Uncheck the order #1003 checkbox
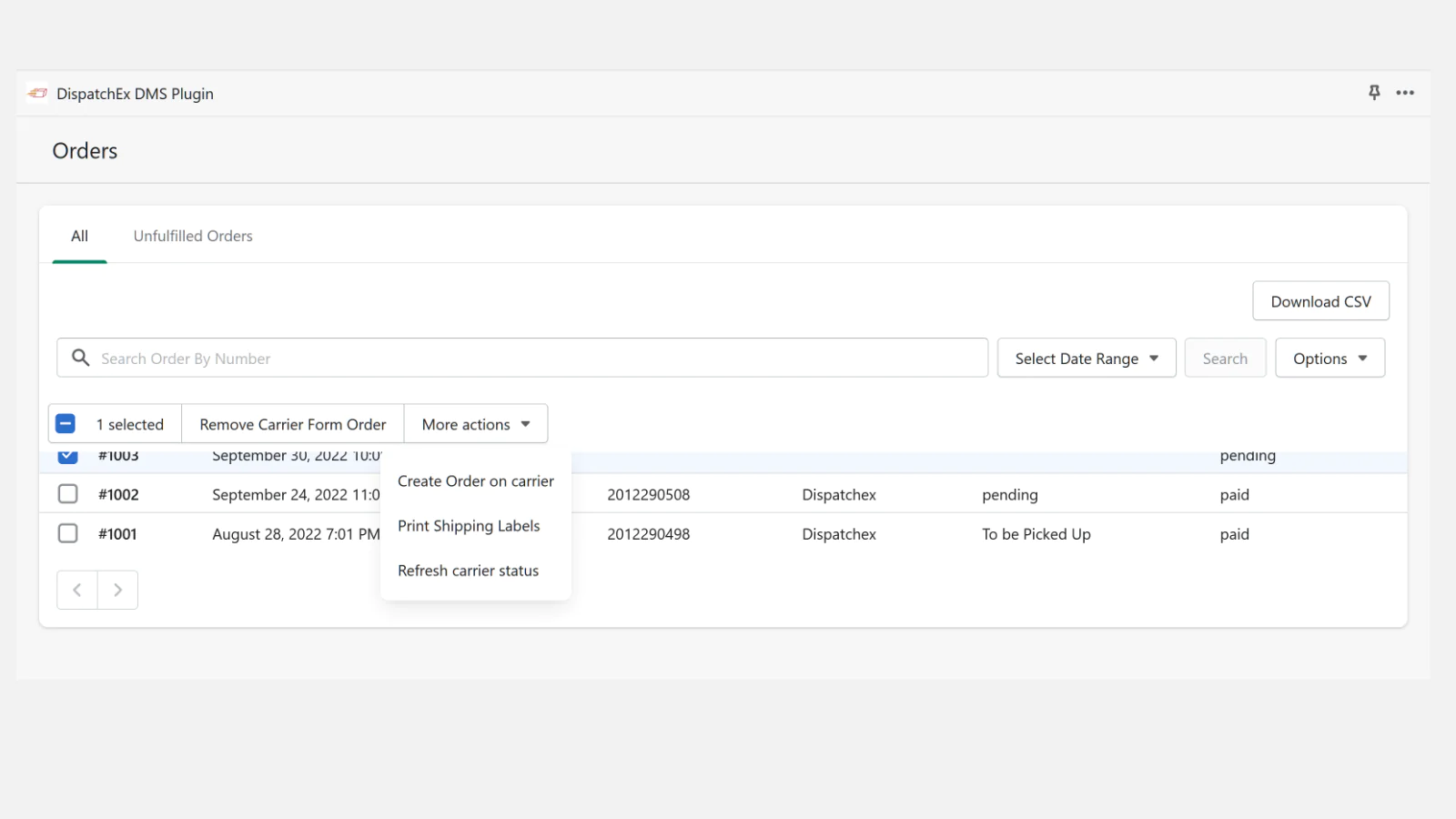The width and height of the screenshot is (1456, 819). tap(68, 457)
